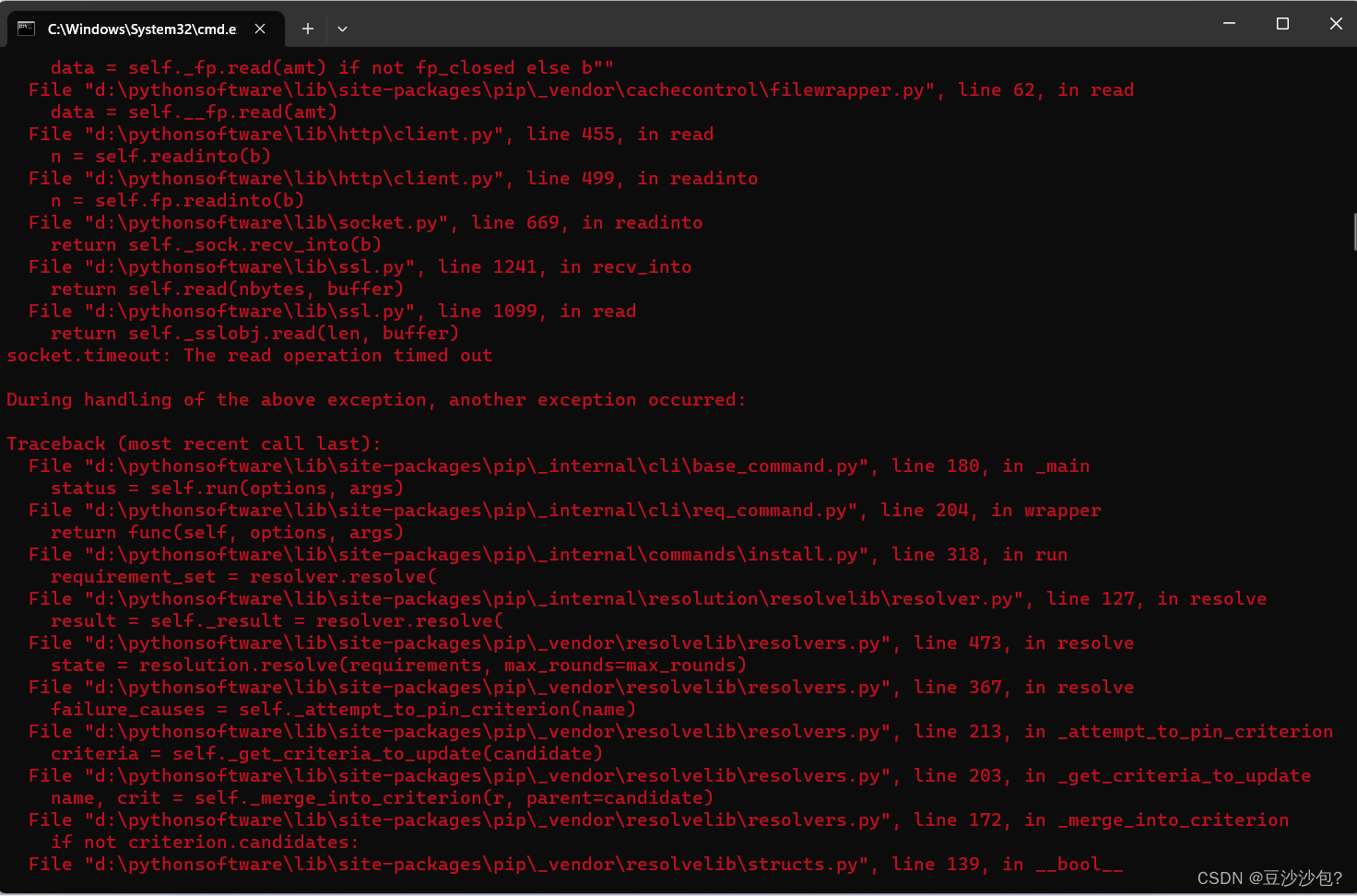
Task: Click the resolvers.py line 172 entry
Action: pyautogui.click(x=658, y=819)
